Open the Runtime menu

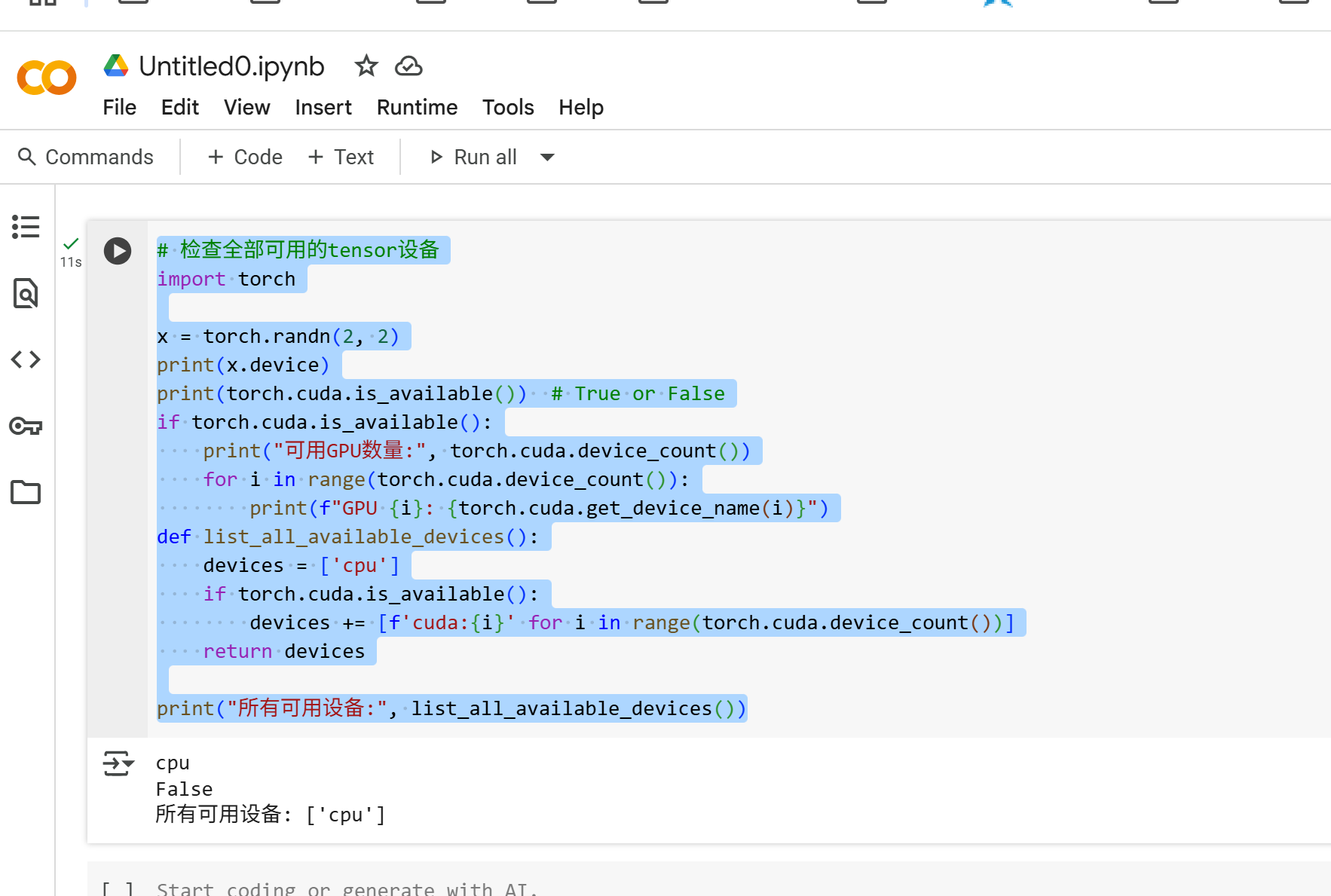coord(418,108)
